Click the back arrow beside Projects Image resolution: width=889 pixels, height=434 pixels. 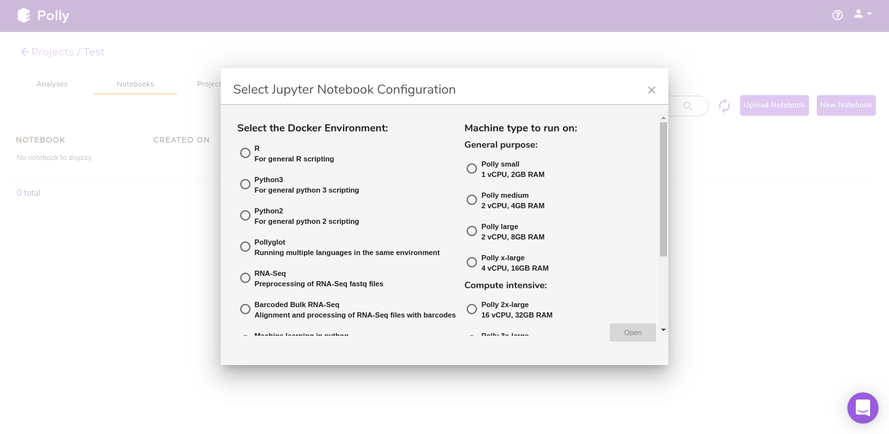[24, 52]
